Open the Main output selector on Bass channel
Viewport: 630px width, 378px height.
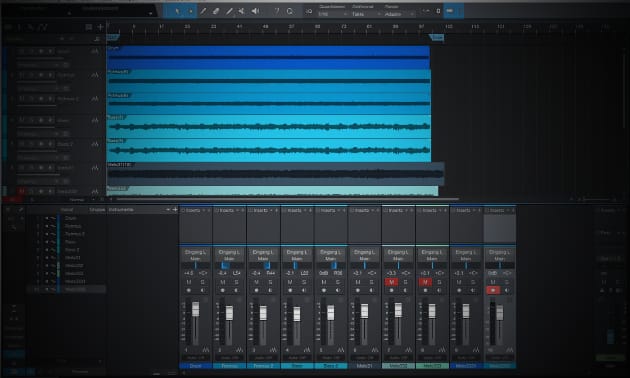297,259
